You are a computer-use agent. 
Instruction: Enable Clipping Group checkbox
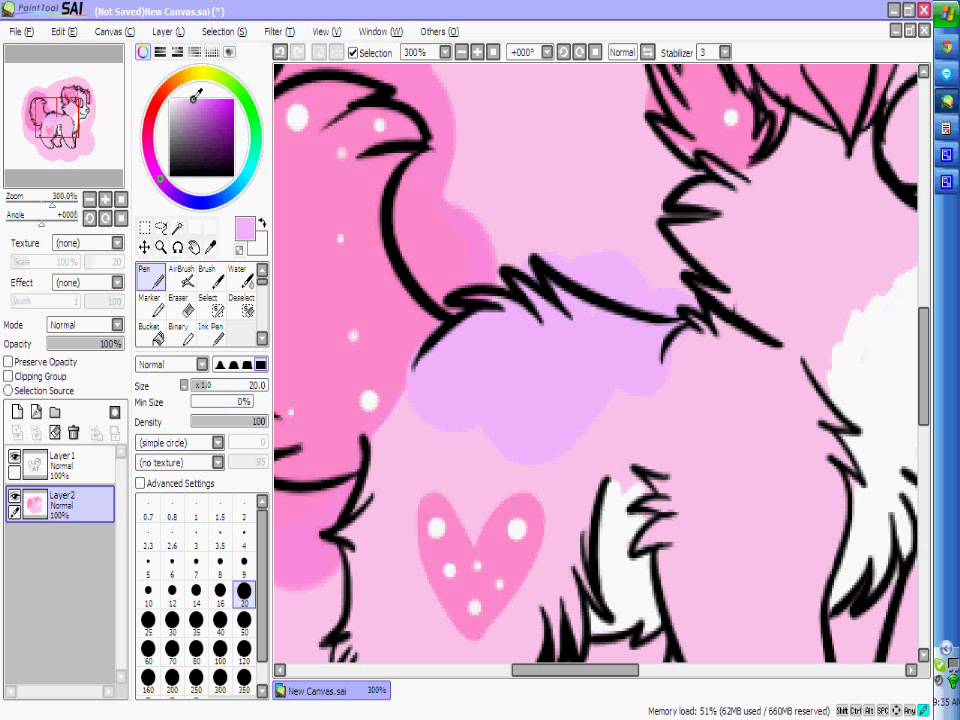[x=9, y=376]
